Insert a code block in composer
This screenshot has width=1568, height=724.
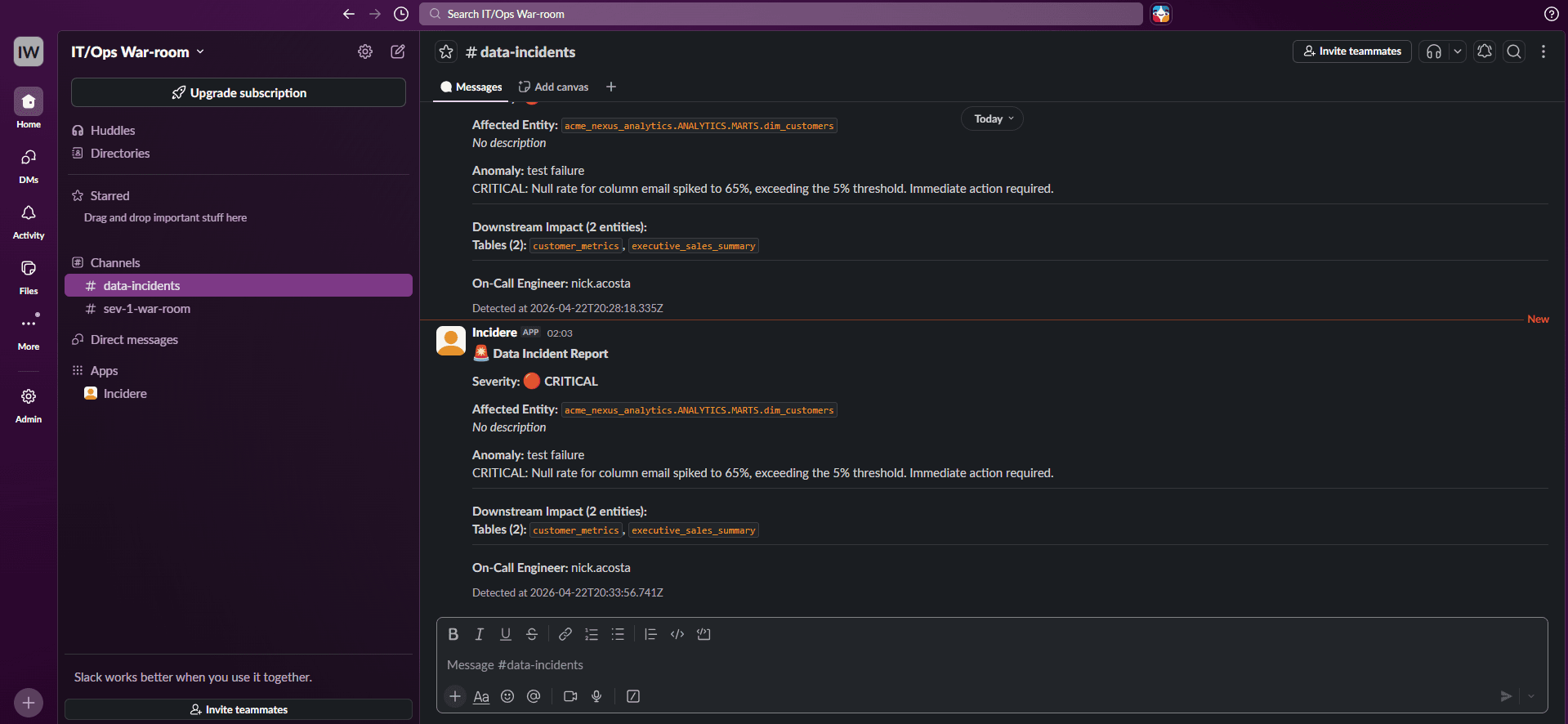[x=704, y=634]
